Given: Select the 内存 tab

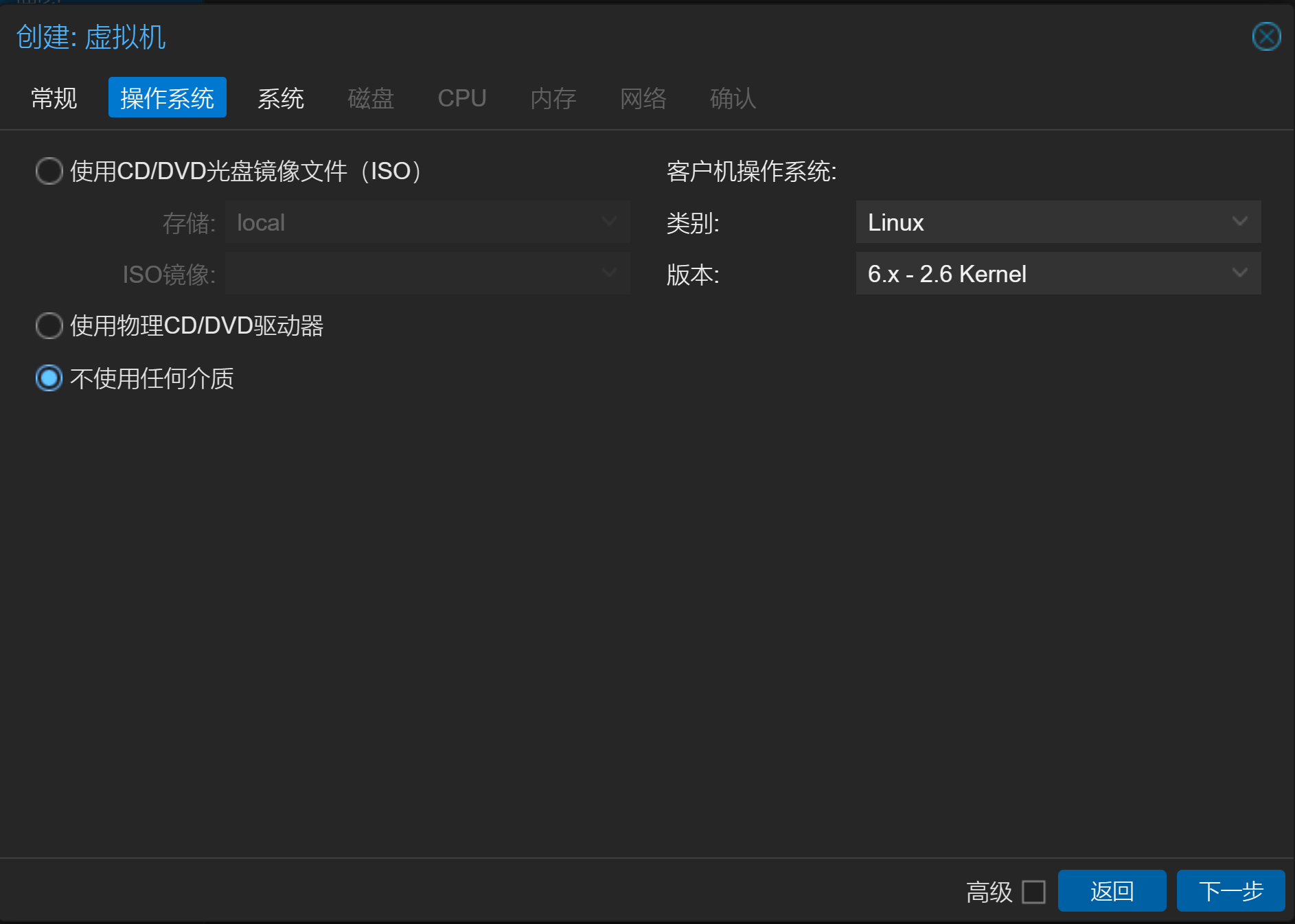Looking at the screenshot, I should (553, 98).
